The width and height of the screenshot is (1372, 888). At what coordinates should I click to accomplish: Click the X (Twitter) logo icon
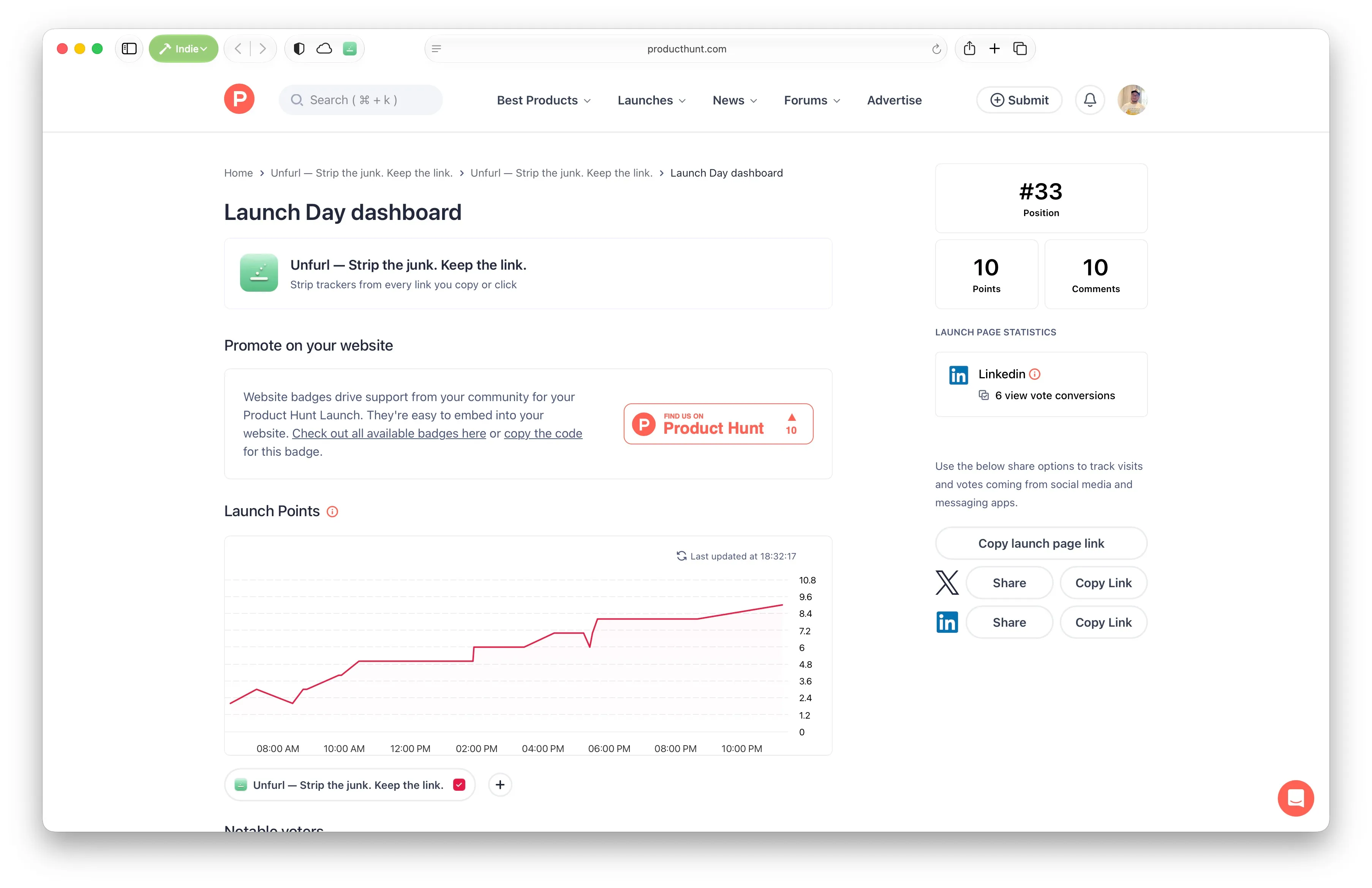click(x=947, y=583)
